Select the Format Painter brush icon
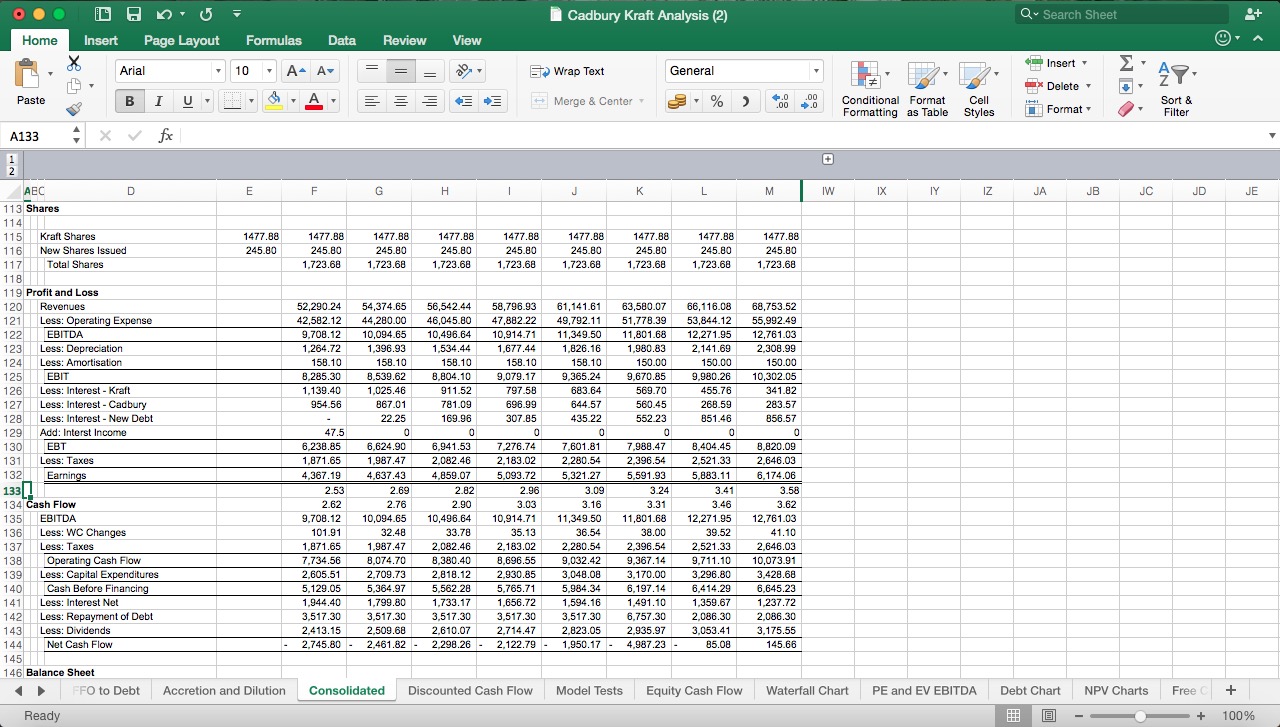The image size is (1280, 727). pos(74,110)
